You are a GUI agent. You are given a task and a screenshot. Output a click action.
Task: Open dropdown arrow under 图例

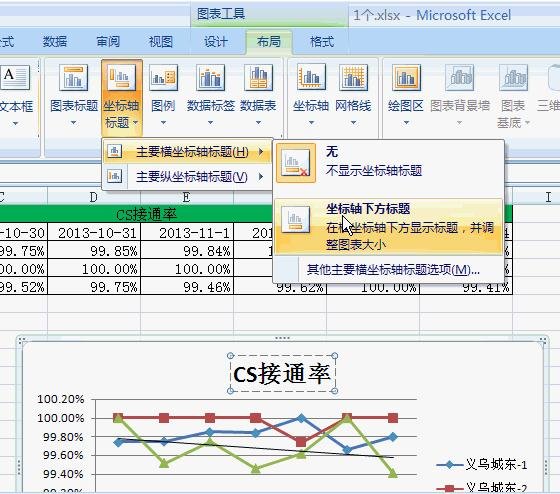pos(163,123)
